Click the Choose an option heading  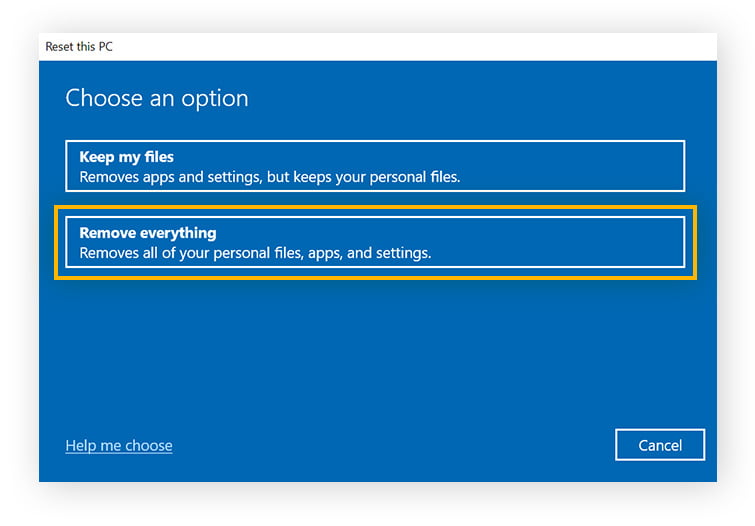[156, 98]
